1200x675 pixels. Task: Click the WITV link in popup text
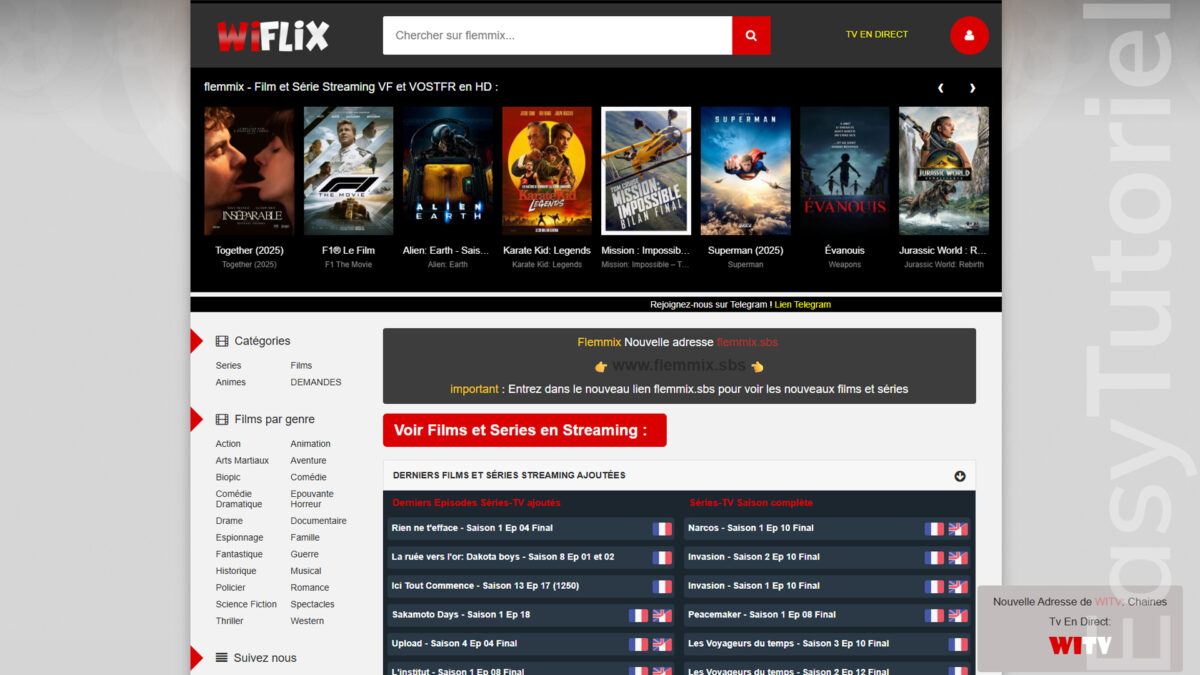point(1108,602)
